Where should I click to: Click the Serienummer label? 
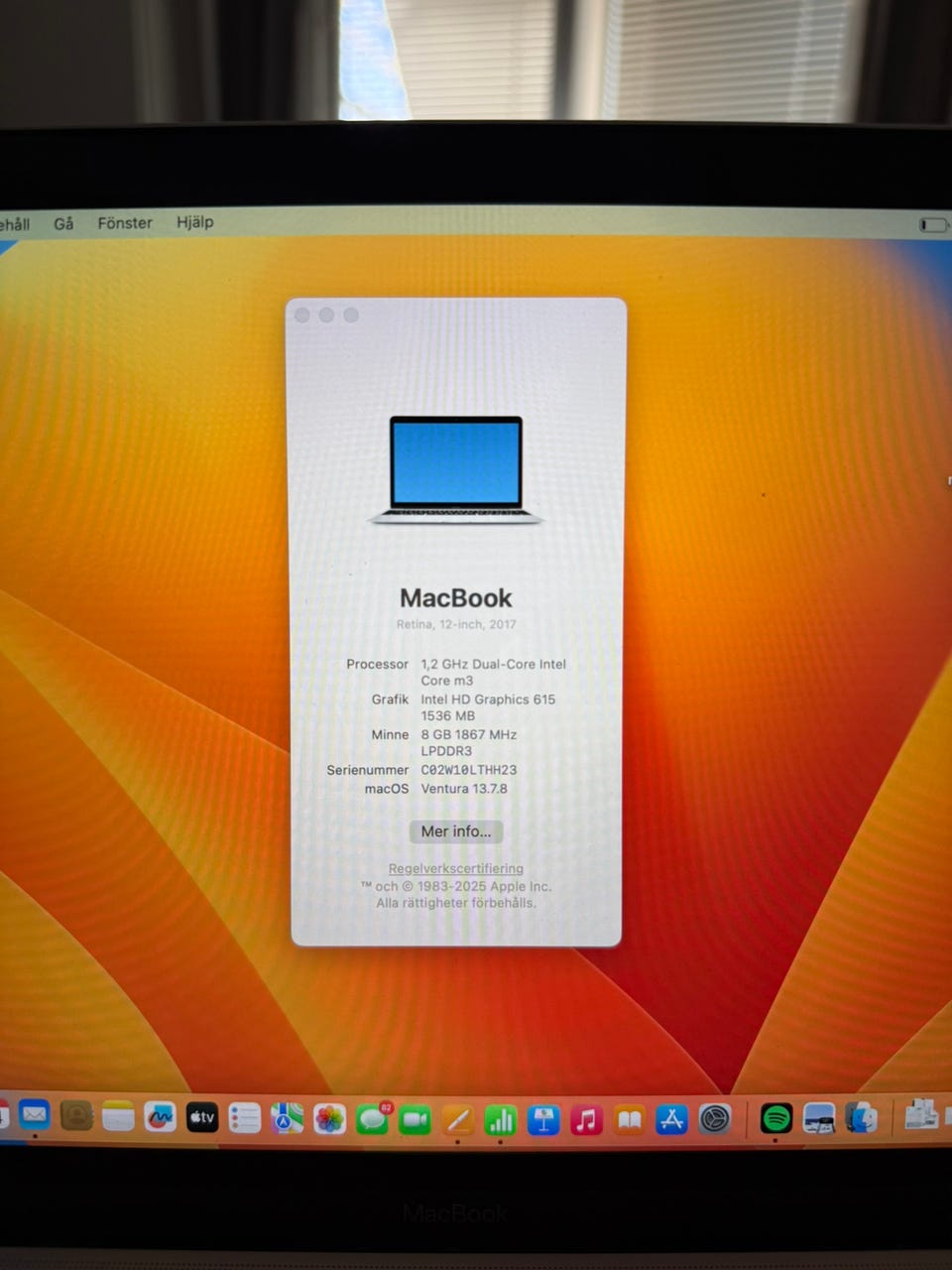(368, 770)
